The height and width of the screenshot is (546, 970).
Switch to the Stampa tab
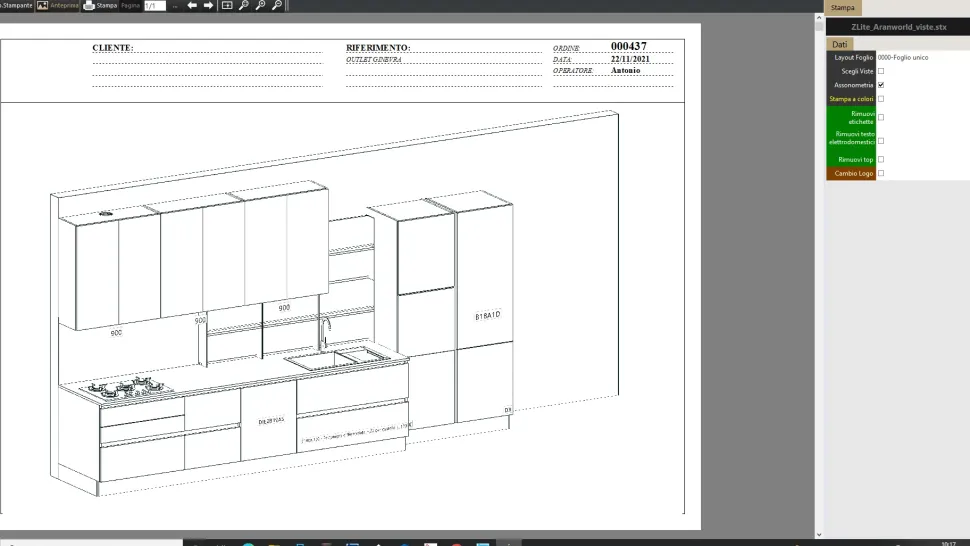(x=843, y=7)
